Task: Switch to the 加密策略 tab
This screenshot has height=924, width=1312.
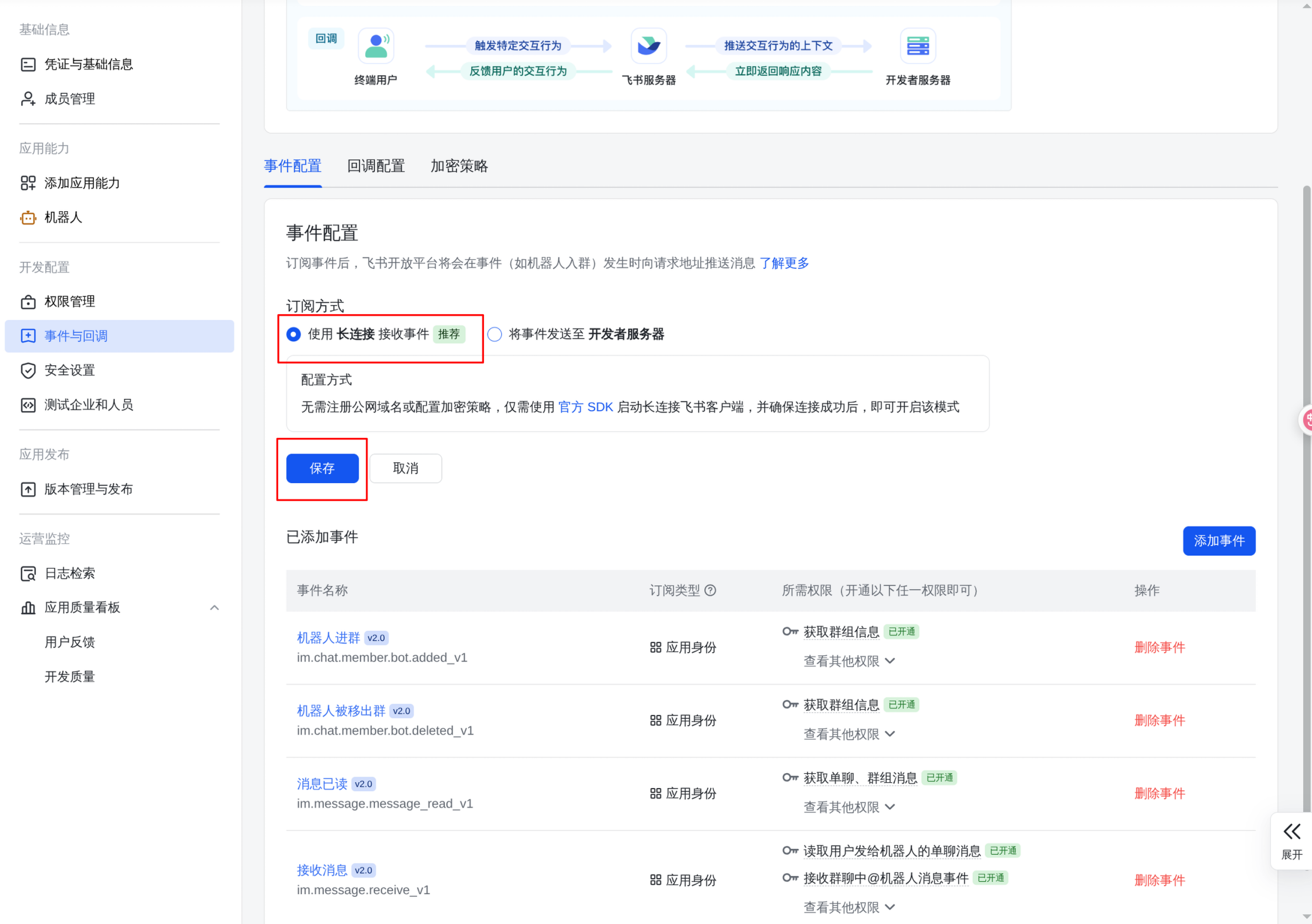Action: tap(460, 166)
